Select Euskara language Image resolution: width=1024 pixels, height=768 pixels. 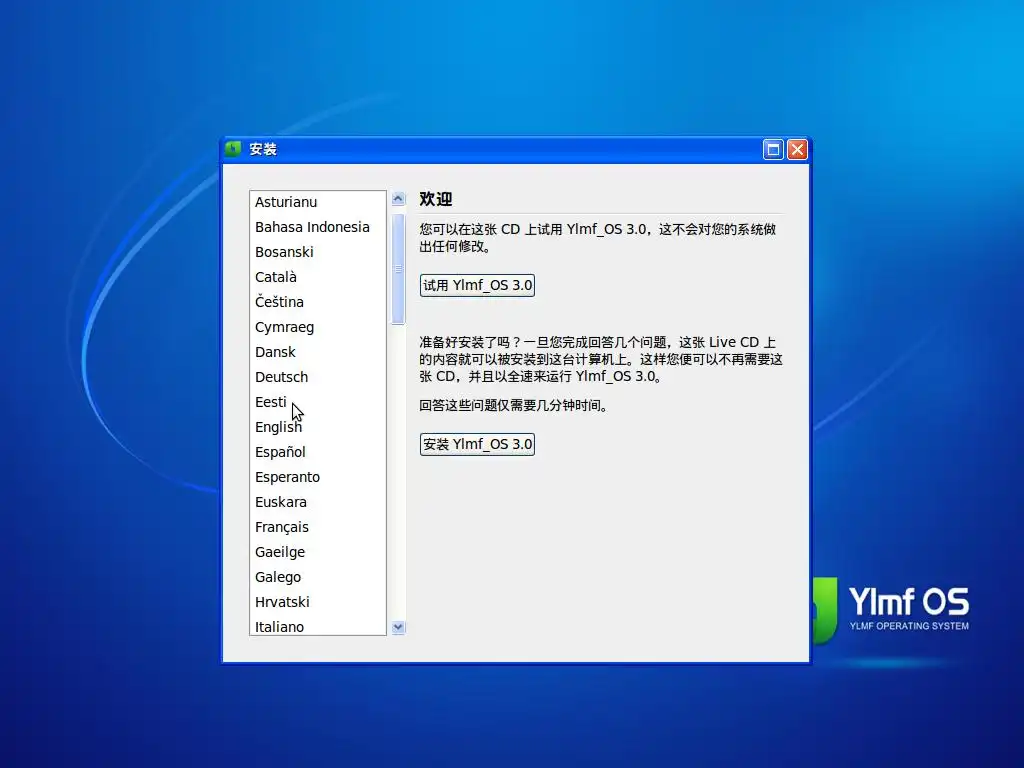317,502
